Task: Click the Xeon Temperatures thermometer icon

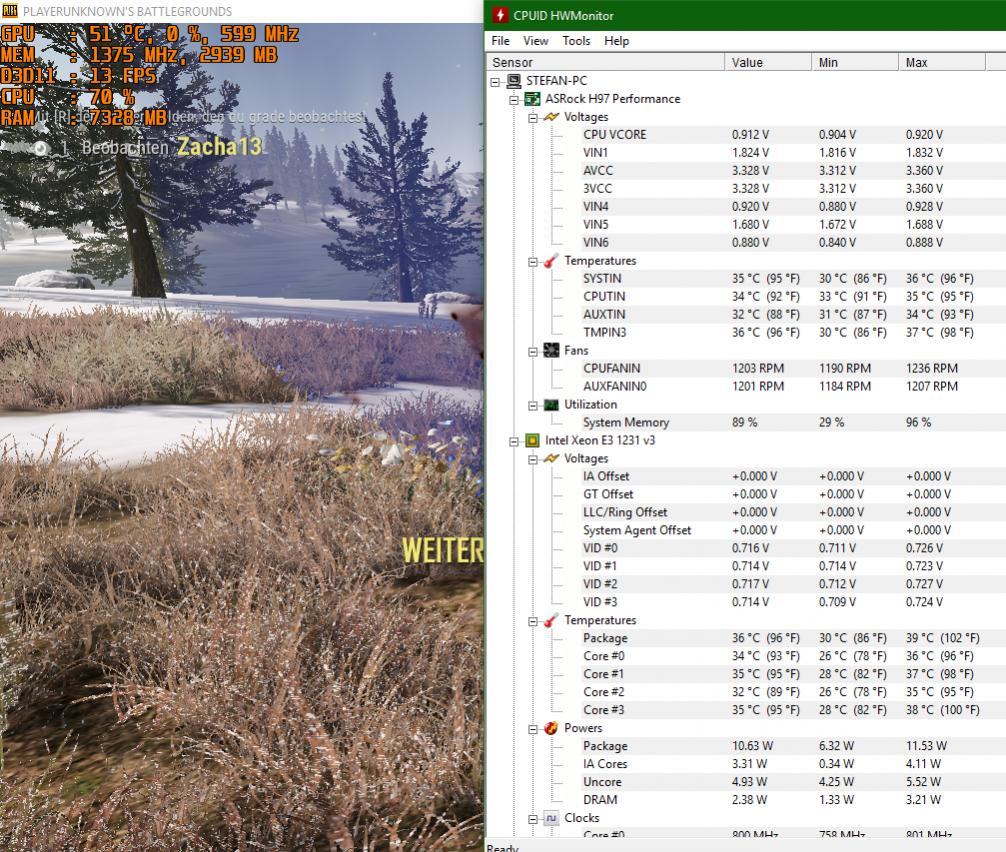Action: click(551, 620)
